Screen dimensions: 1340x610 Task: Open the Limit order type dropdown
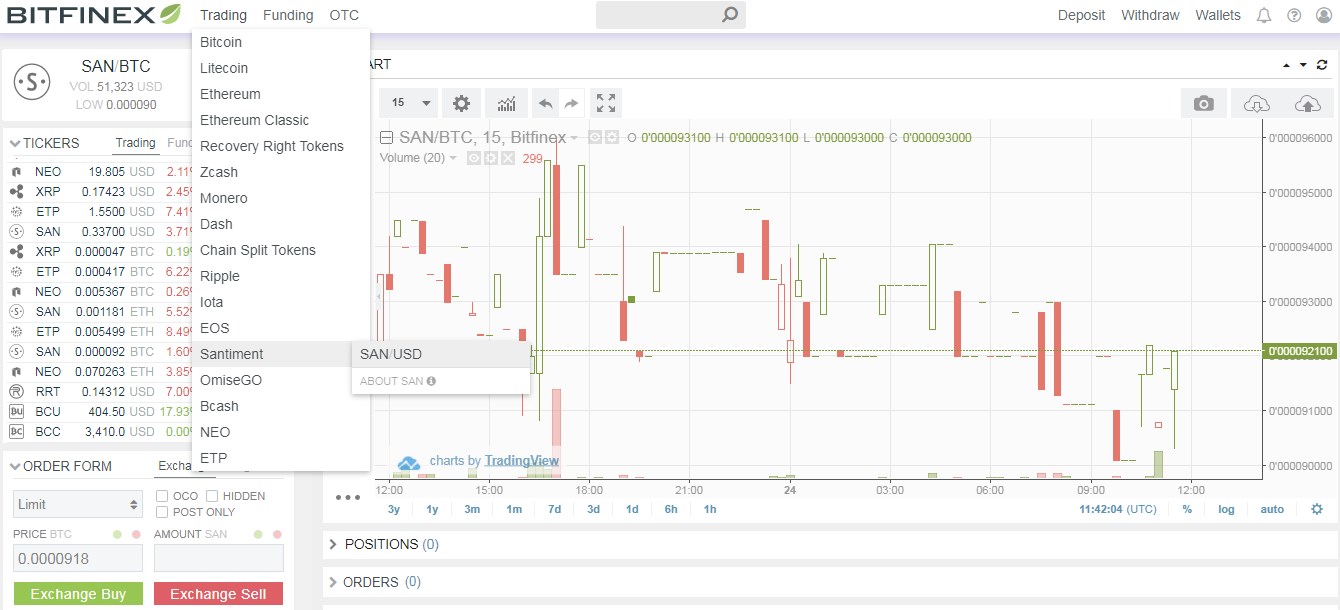coord(77,504)
